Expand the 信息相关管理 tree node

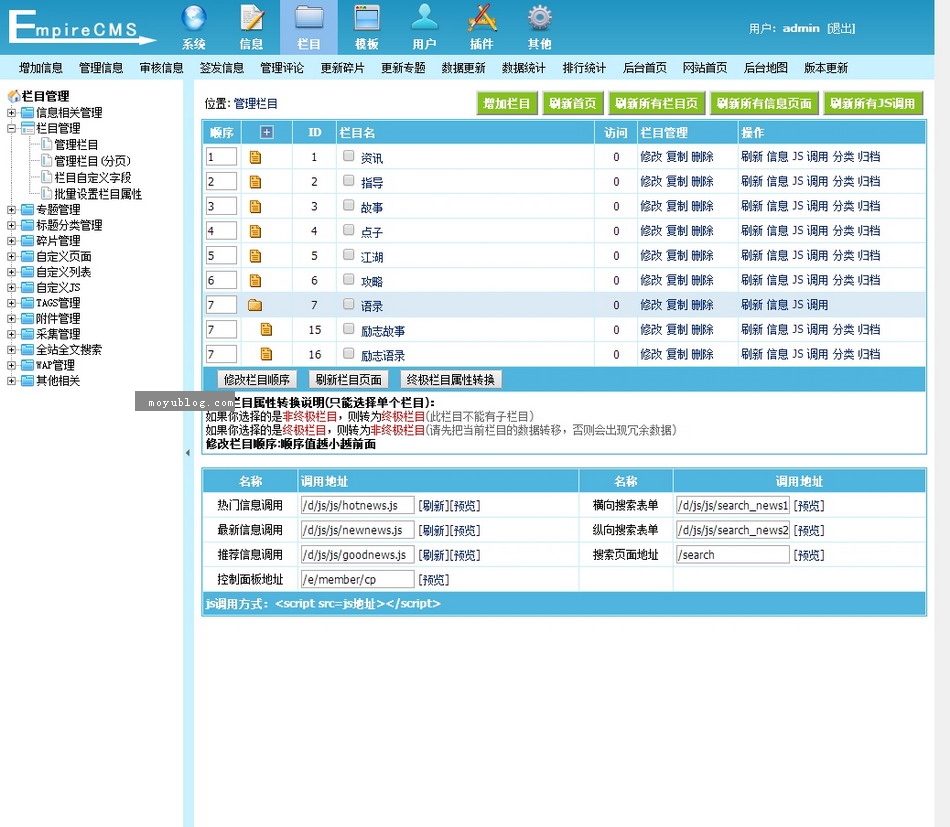11,113
